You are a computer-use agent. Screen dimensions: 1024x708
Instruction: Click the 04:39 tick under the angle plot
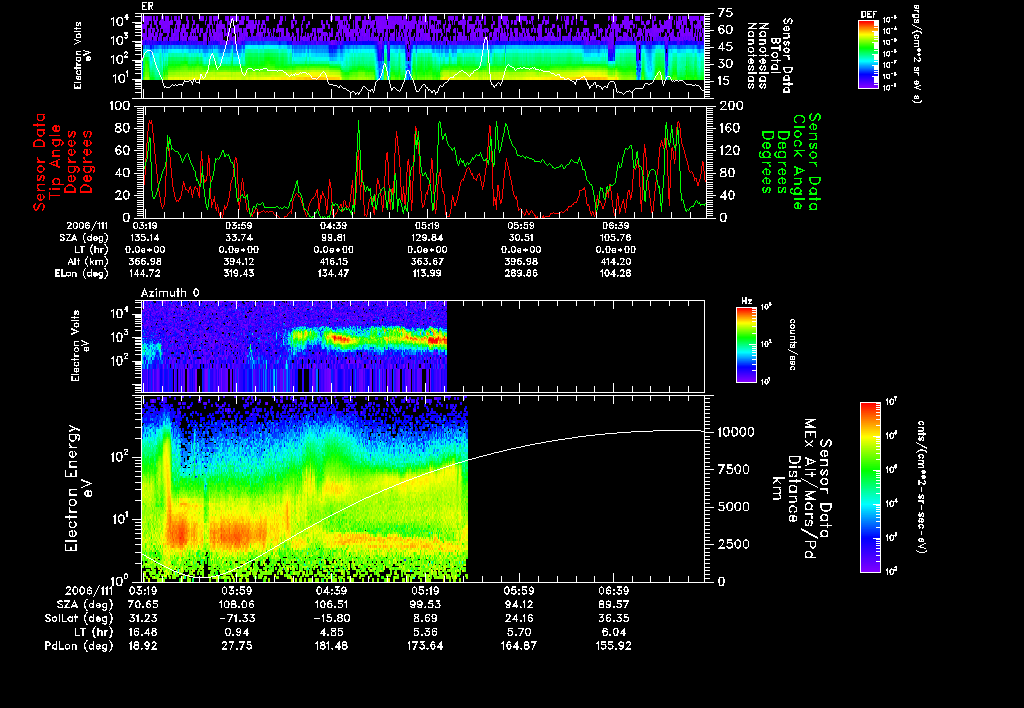(x=333, y=226)
